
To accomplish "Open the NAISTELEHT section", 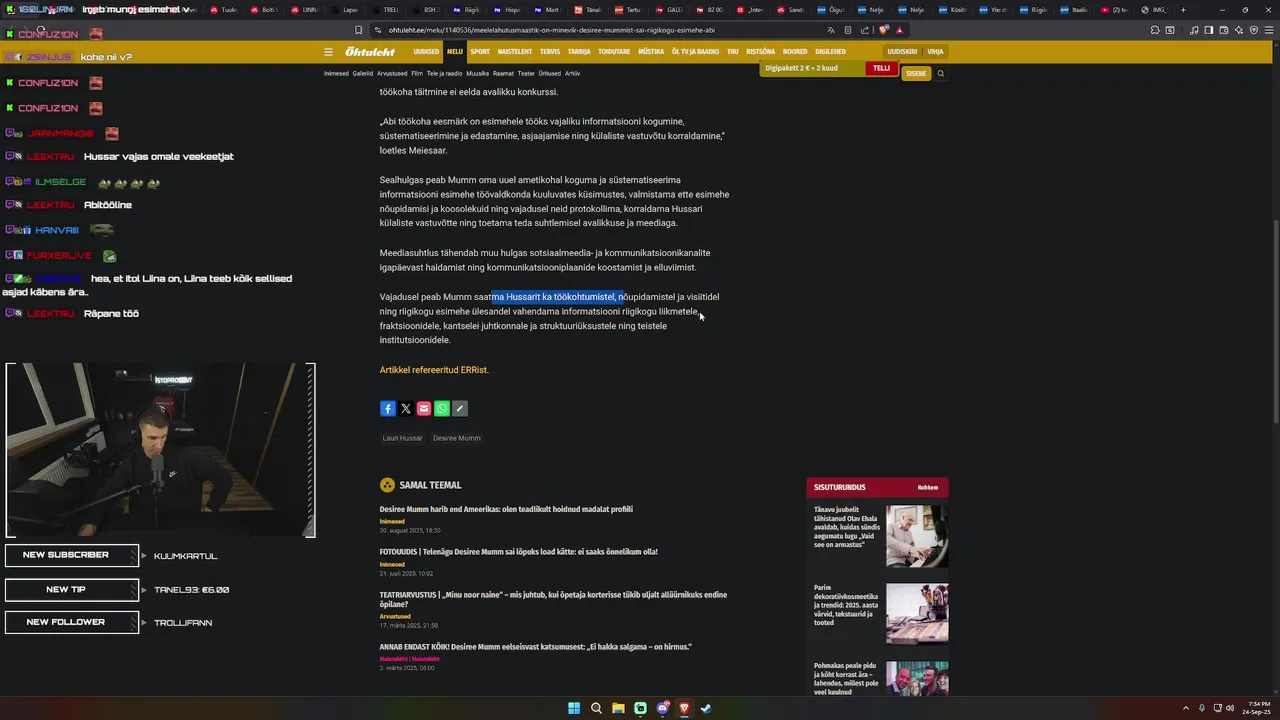I will pyautogui.click(x=515, y=52).
